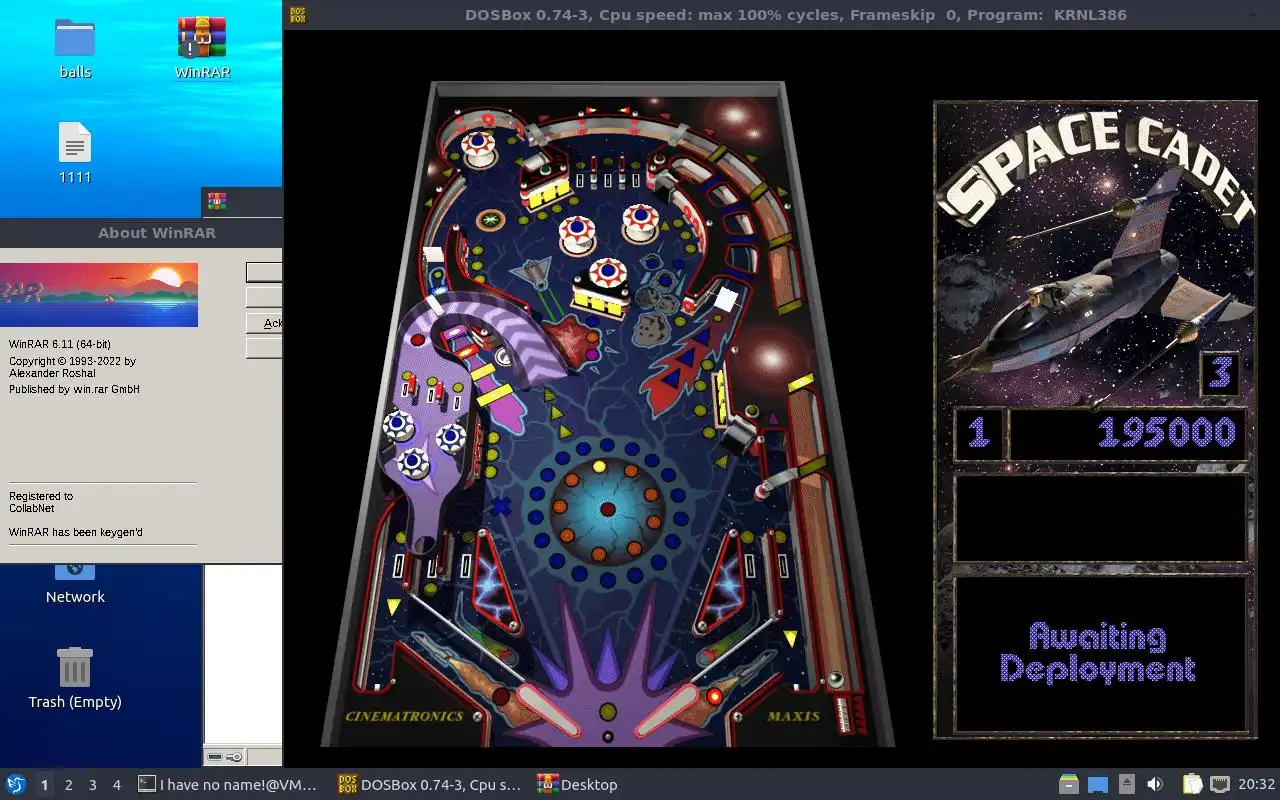Click the 20:32 clock in the taskbar
Viewport: 1280px width, 800px height.
tap(1256, 785)
